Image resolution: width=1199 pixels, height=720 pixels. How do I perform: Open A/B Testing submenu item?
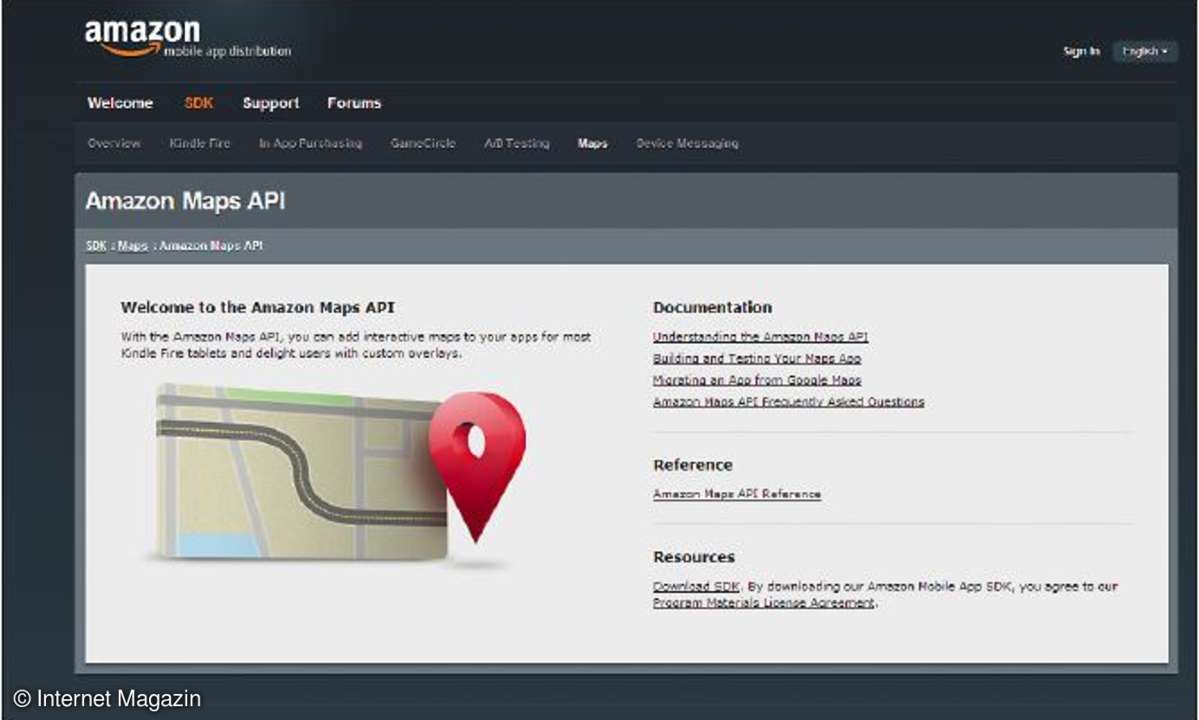pos(517,143)
